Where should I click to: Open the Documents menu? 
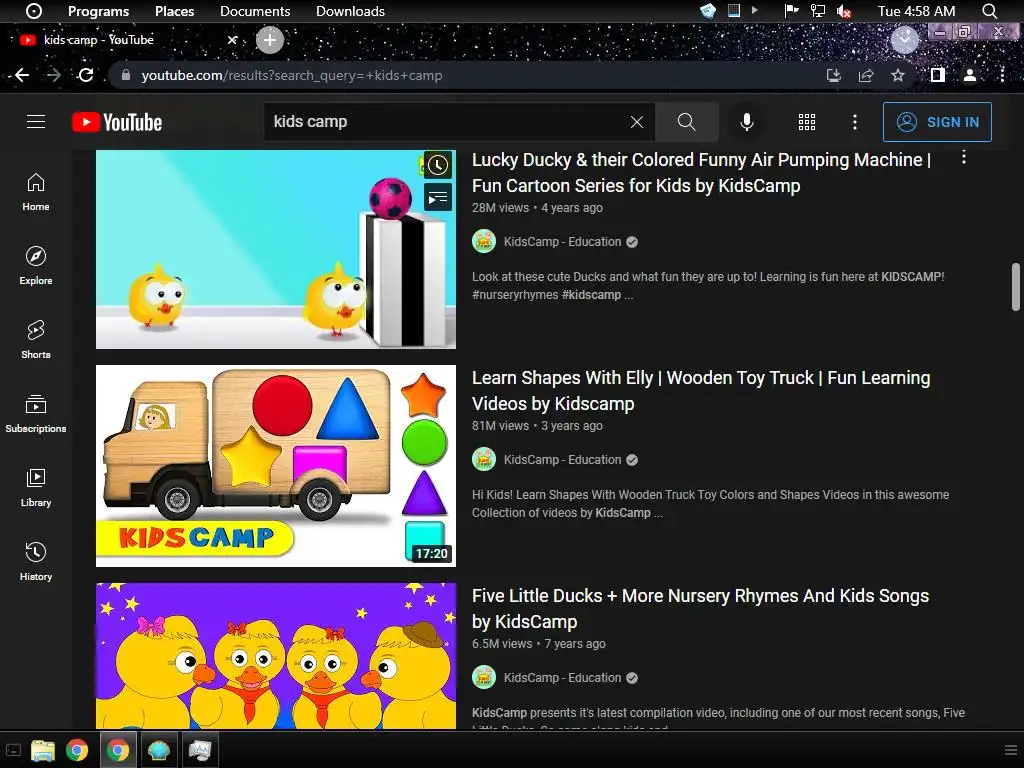click(x=255, y=11)
